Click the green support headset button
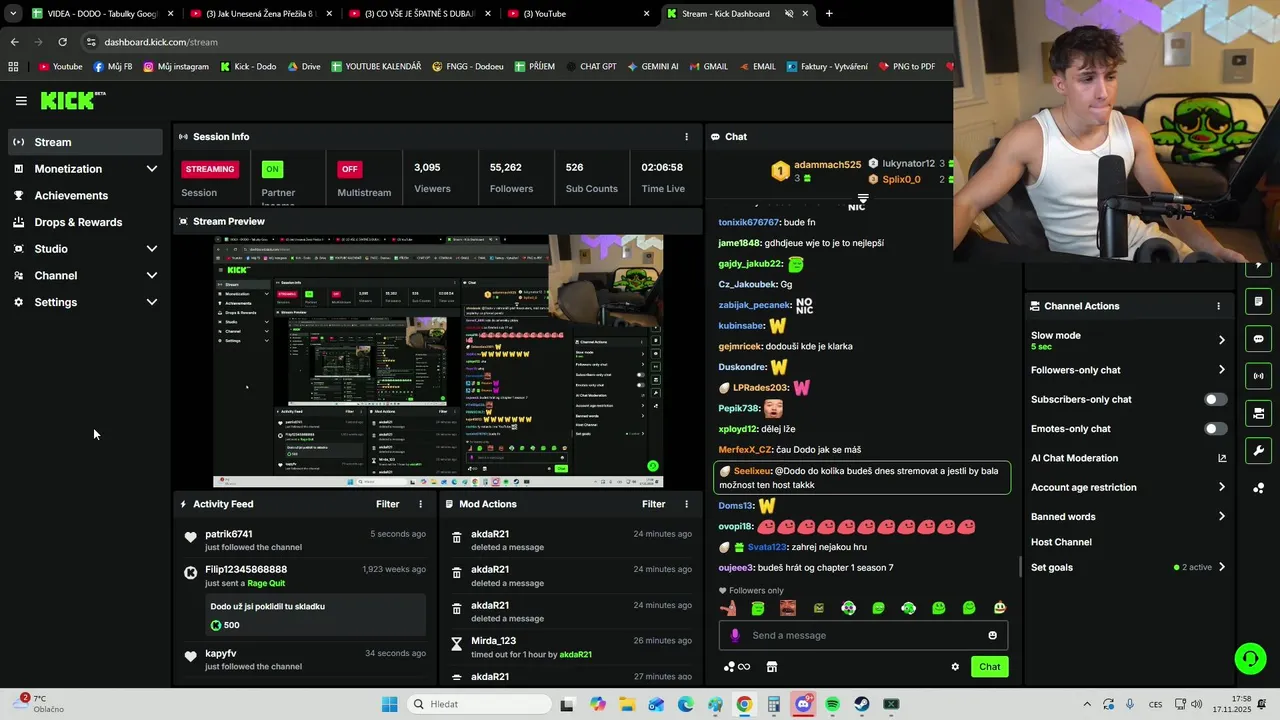Image resolution: width=1280 pixels, height=720 pixels. [1250, 658]
